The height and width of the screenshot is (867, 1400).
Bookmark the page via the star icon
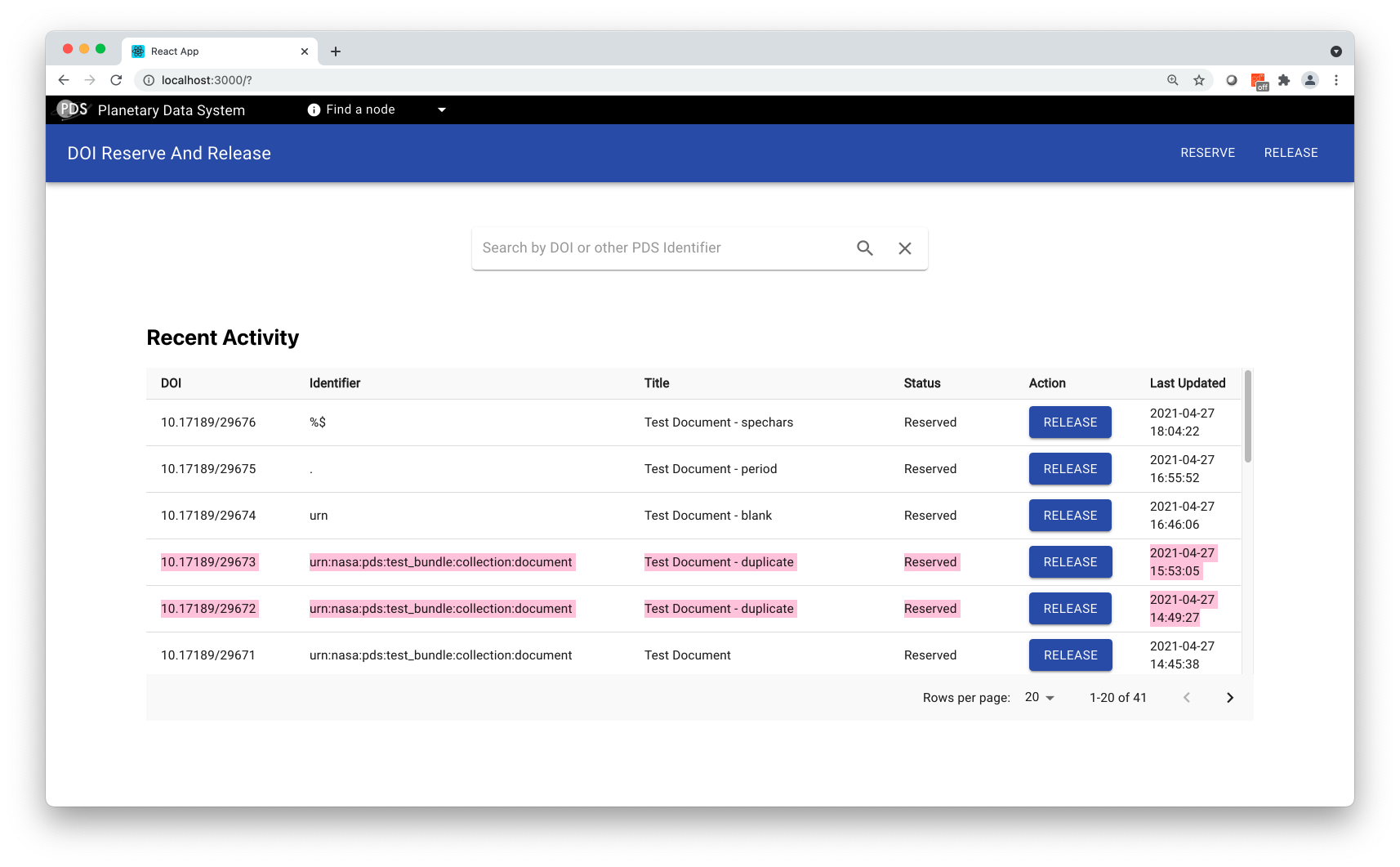pyautogui.click(x=1199, y=80)
